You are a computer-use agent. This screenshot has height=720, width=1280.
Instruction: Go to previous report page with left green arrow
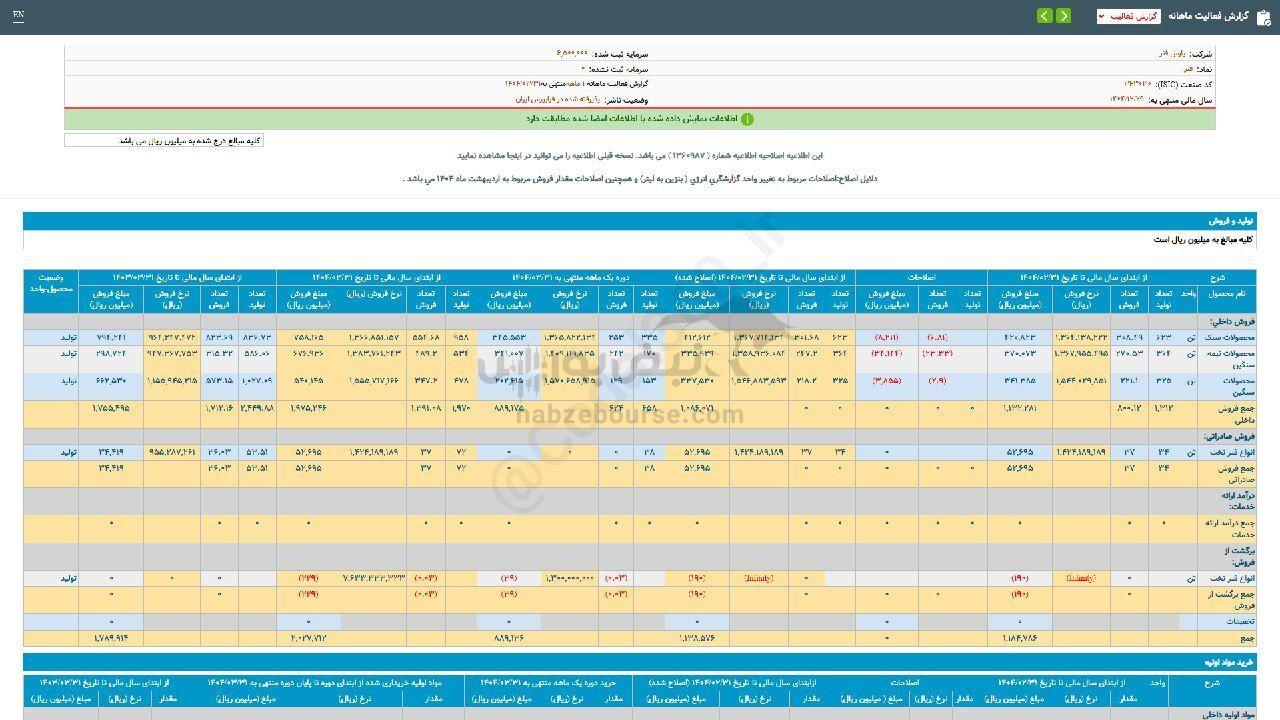pos(1045,16)
